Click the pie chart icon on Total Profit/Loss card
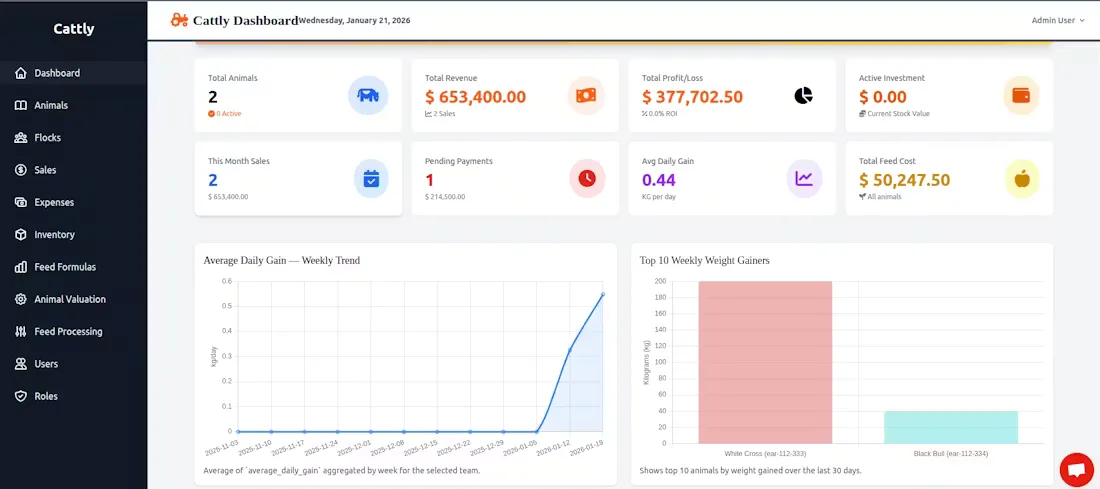The height and width of the screenshot is (489, 1100). [803, 95]
